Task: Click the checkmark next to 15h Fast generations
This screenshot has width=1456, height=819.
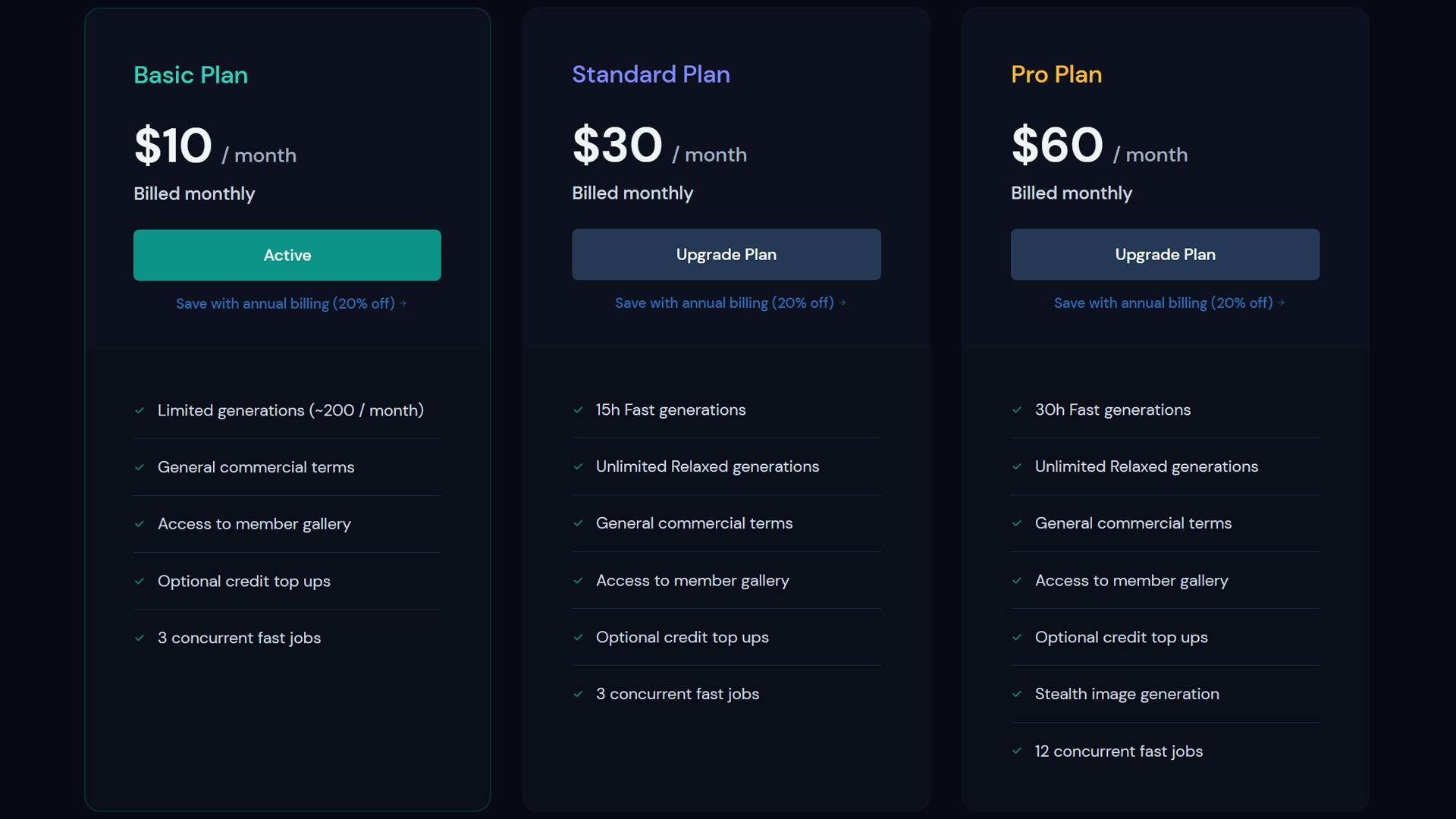Action: [x=578, y=410]
